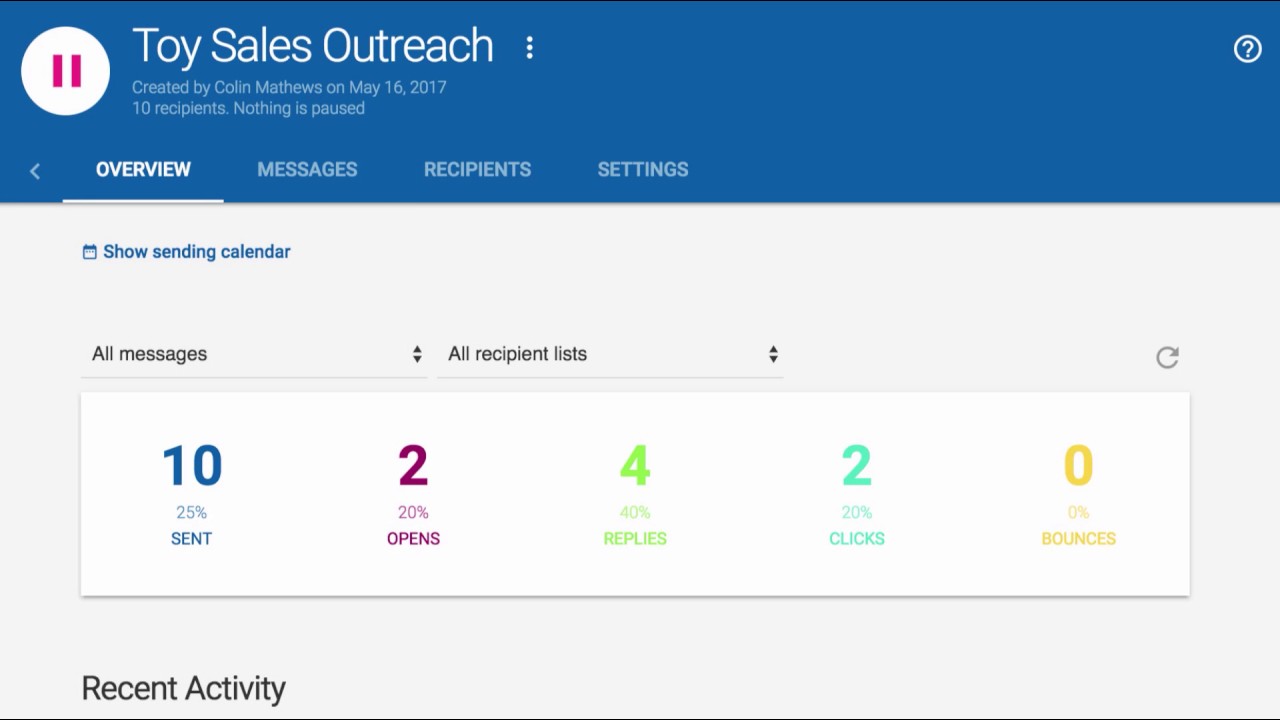1280x720 pixels.
Task: Switch to the Overview tab
Action: [143, 170]
